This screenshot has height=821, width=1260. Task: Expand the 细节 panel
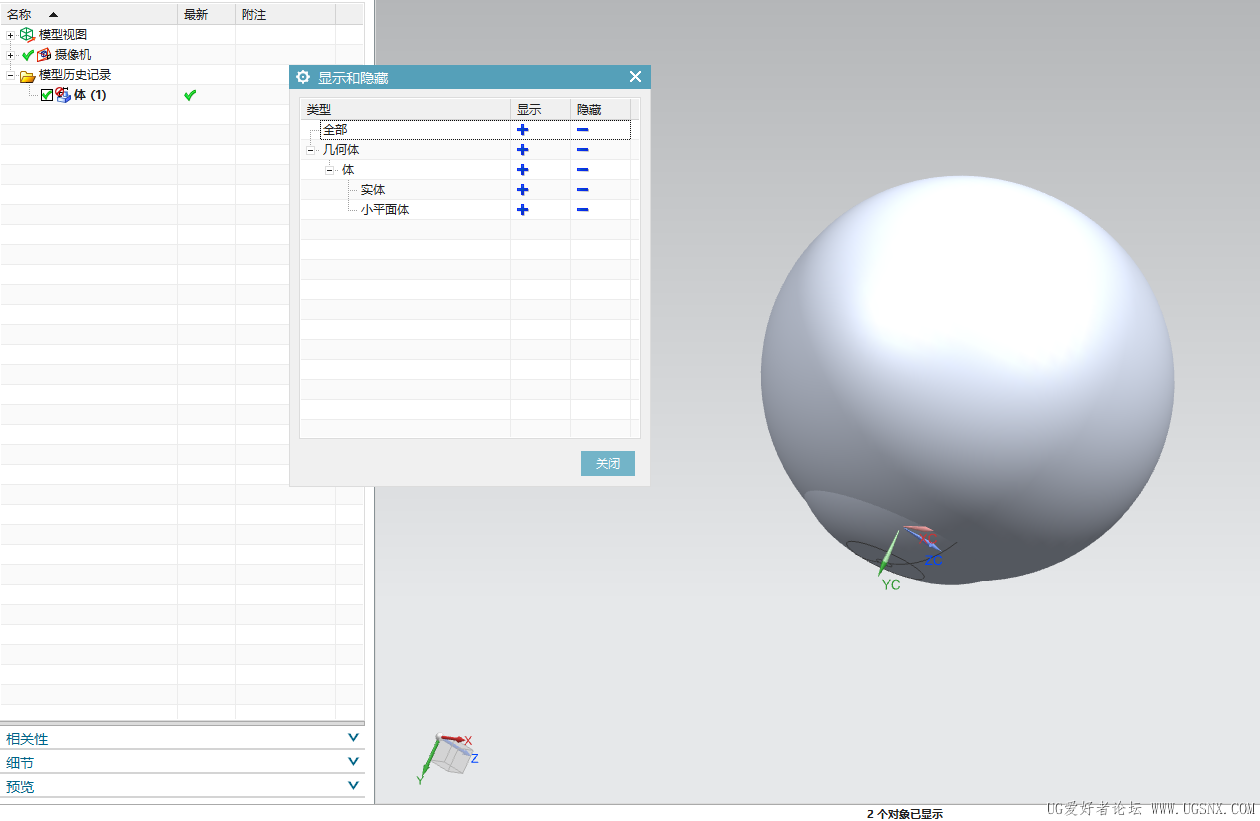click(x=352, y=762)
